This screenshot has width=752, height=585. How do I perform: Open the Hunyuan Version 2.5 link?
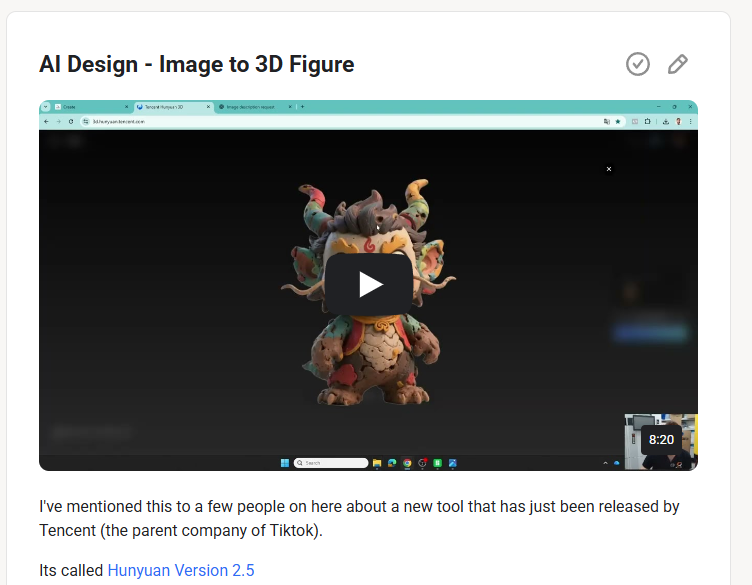tap(180, 570)
